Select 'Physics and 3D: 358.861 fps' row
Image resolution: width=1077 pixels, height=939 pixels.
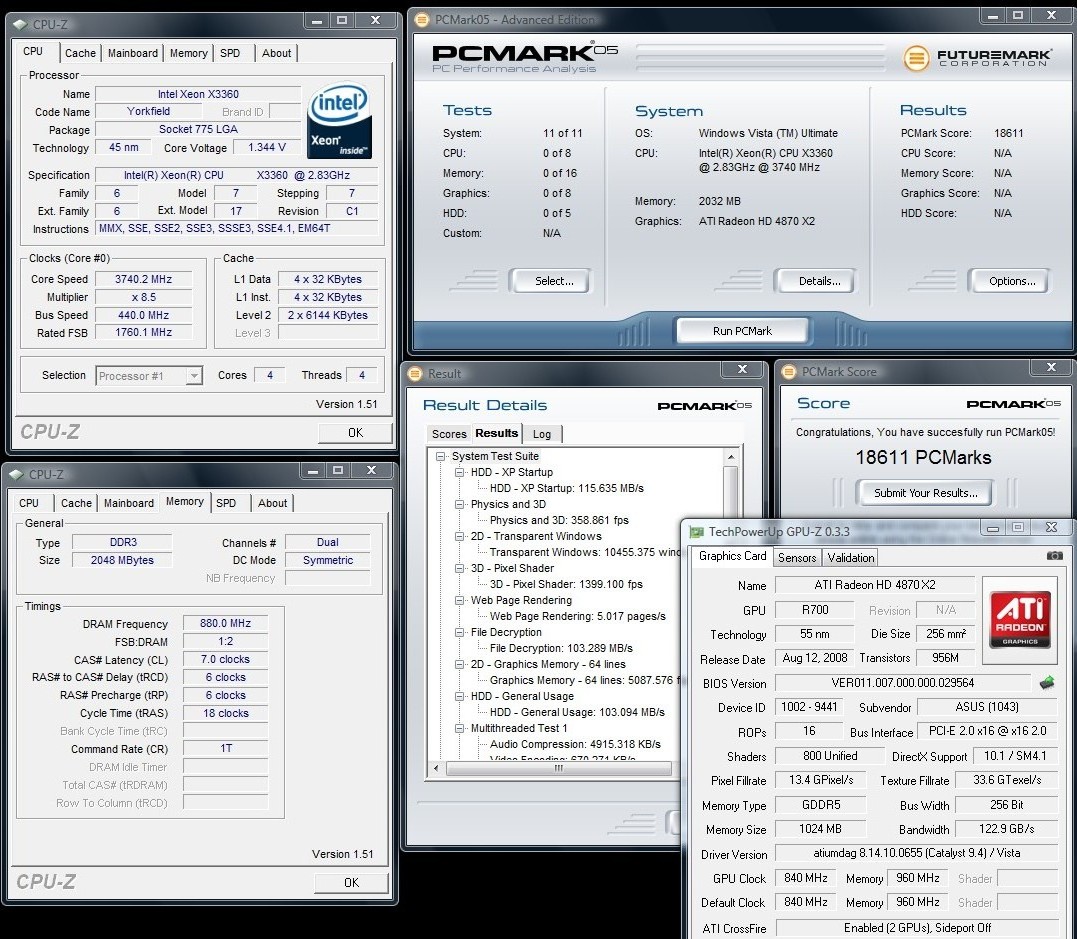point(559,521)
